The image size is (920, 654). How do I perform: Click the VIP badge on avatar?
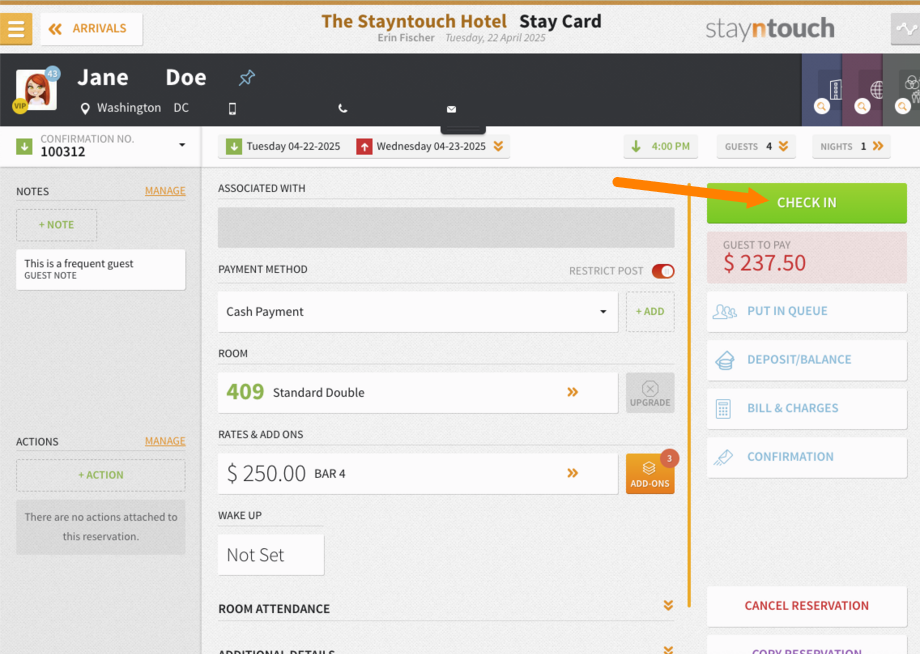20,106
